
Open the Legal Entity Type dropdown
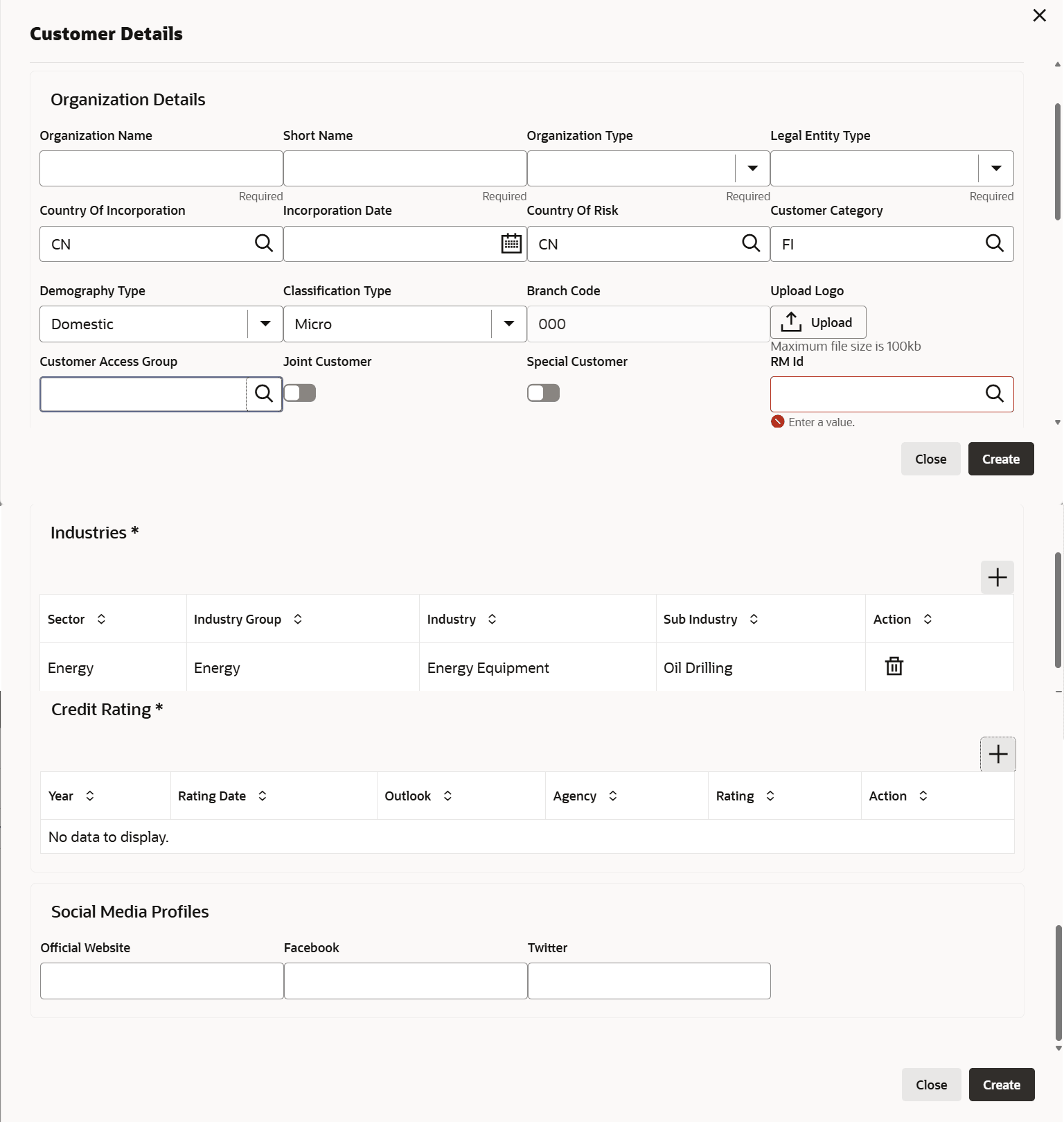996,168
